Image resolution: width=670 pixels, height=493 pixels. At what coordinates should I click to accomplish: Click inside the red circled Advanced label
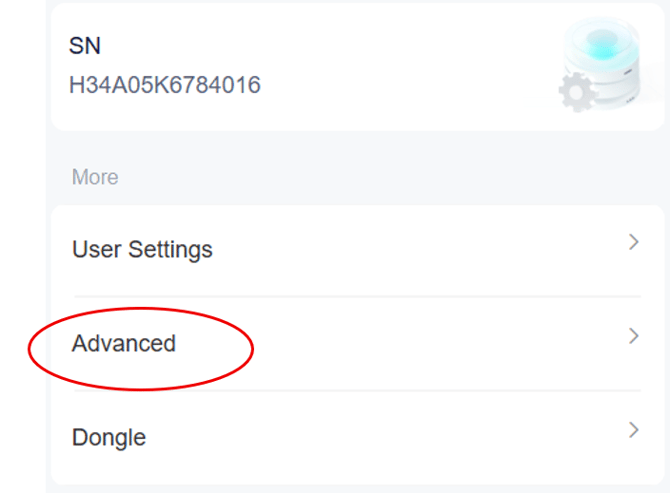pos(124,343)
